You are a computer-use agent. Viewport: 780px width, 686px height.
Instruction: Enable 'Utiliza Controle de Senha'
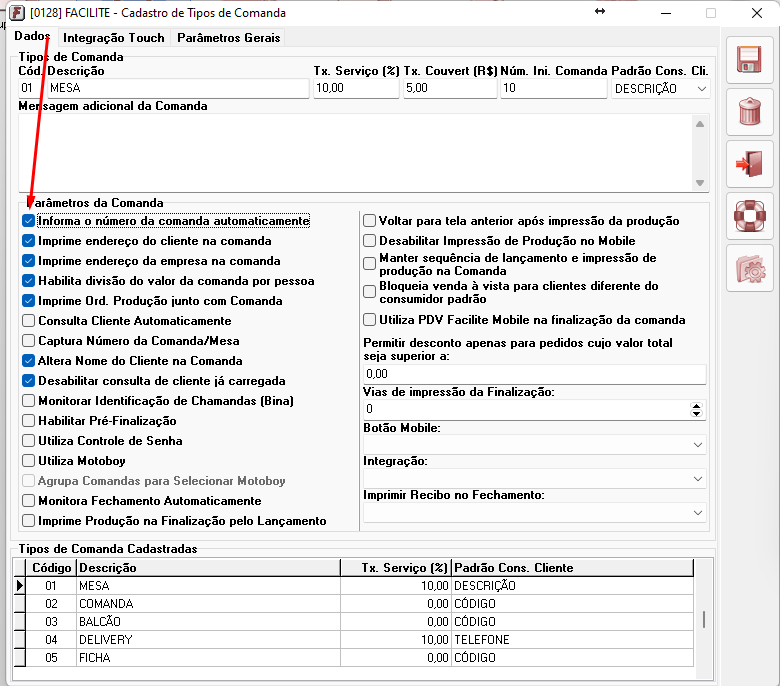point(28,441)
